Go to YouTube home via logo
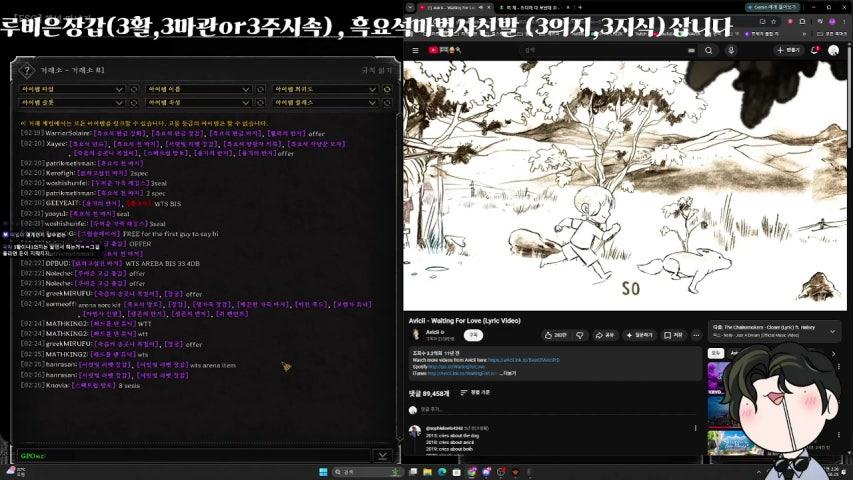Screen dimensions: 853x480 click(444, 50)
